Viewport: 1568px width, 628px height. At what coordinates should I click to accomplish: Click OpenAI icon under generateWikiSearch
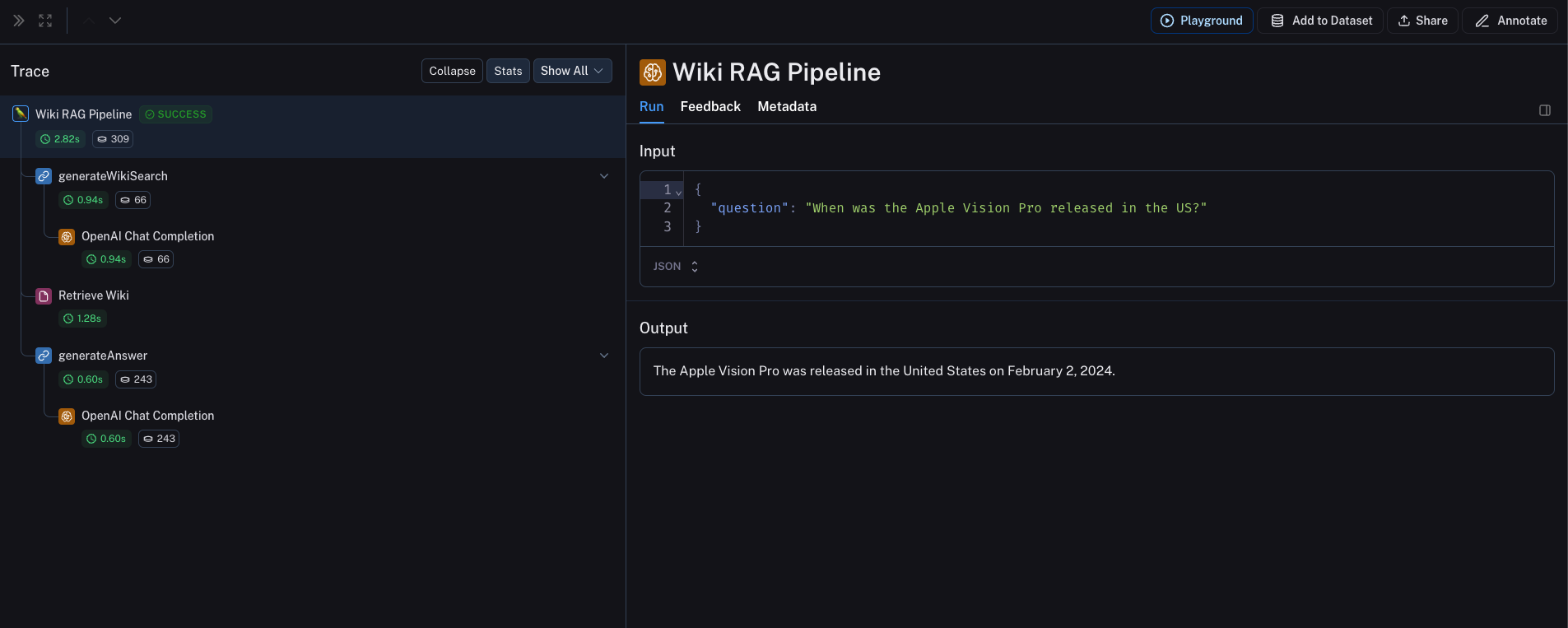(67, 236)
